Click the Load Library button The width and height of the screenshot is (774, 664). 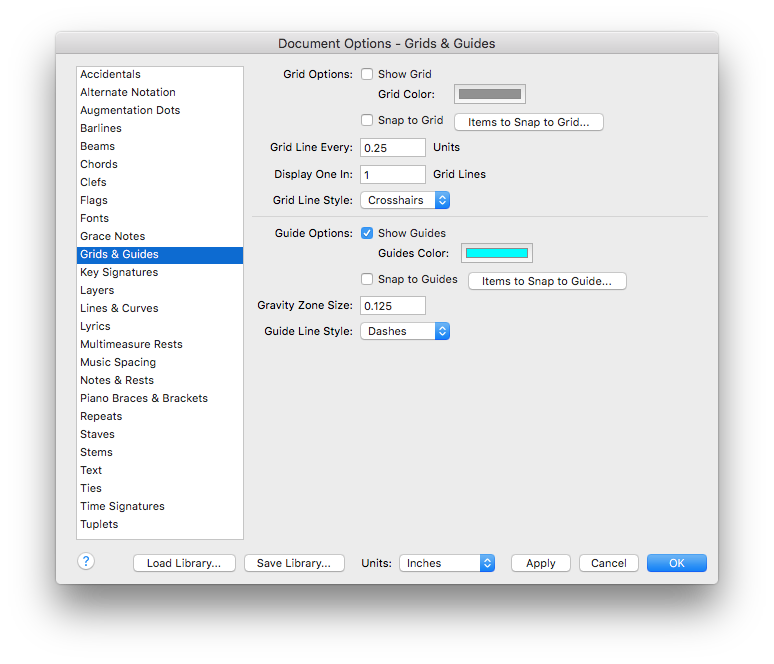click(x=184, y=563)
